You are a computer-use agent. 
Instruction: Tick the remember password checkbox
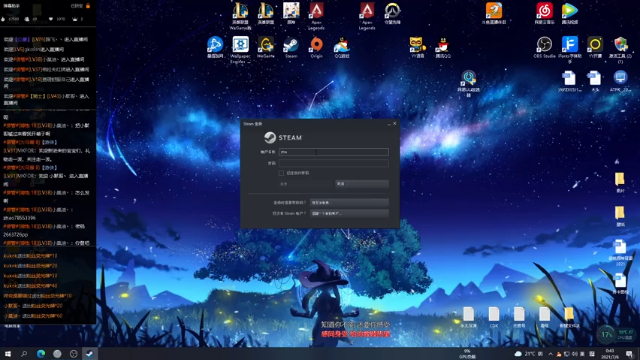[x=281, y=173]
